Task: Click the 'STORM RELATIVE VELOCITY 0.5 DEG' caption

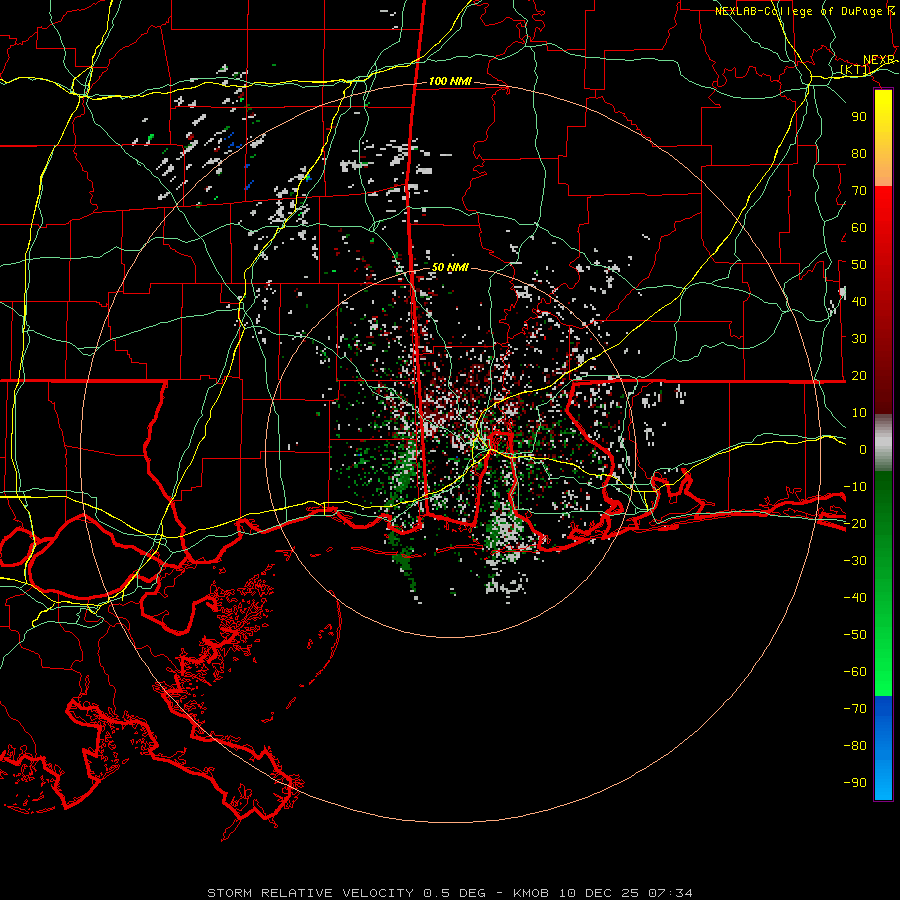Action: pyautogui.click(x=346, y=893)
